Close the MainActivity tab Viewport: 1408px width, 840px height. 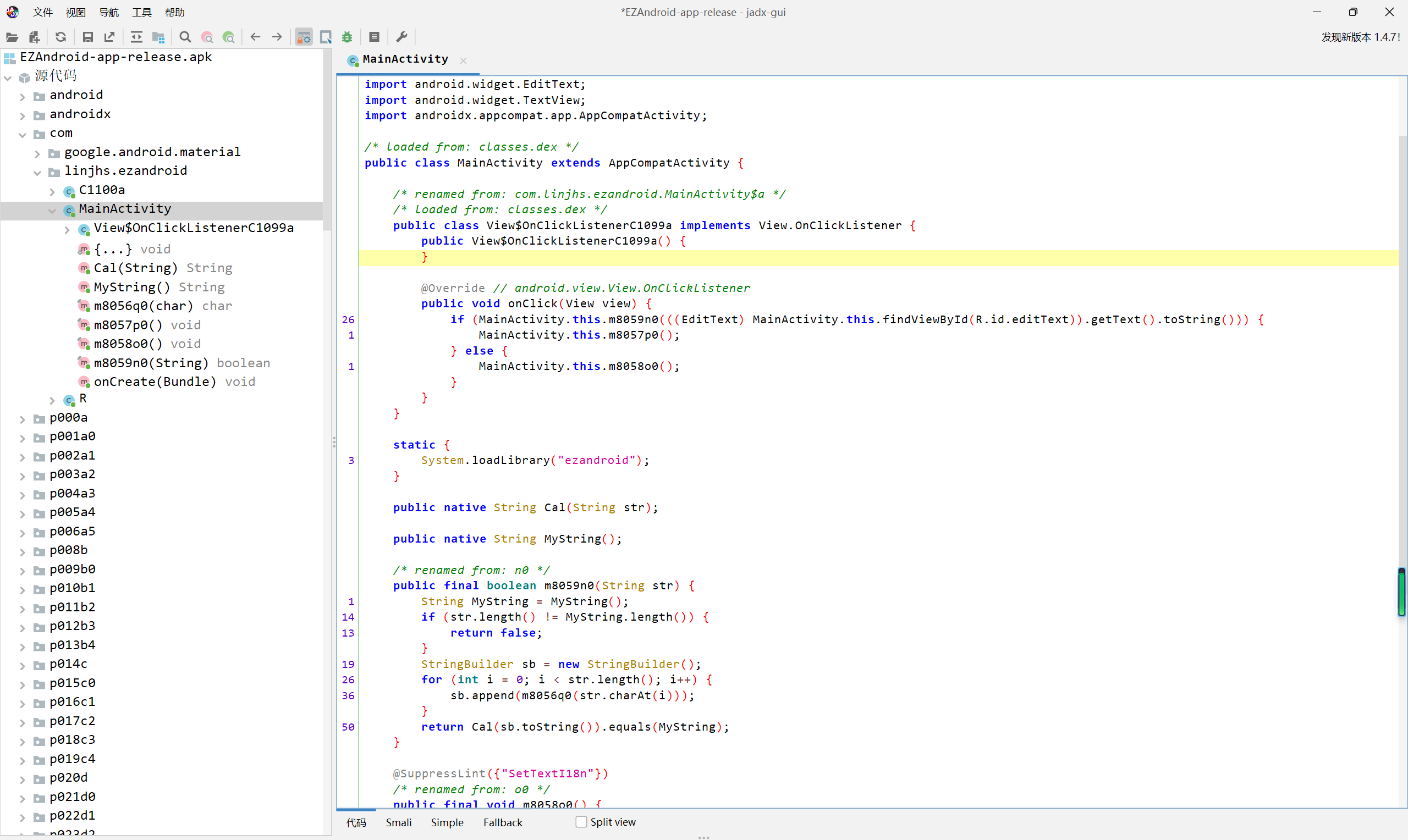click(463, 60)
